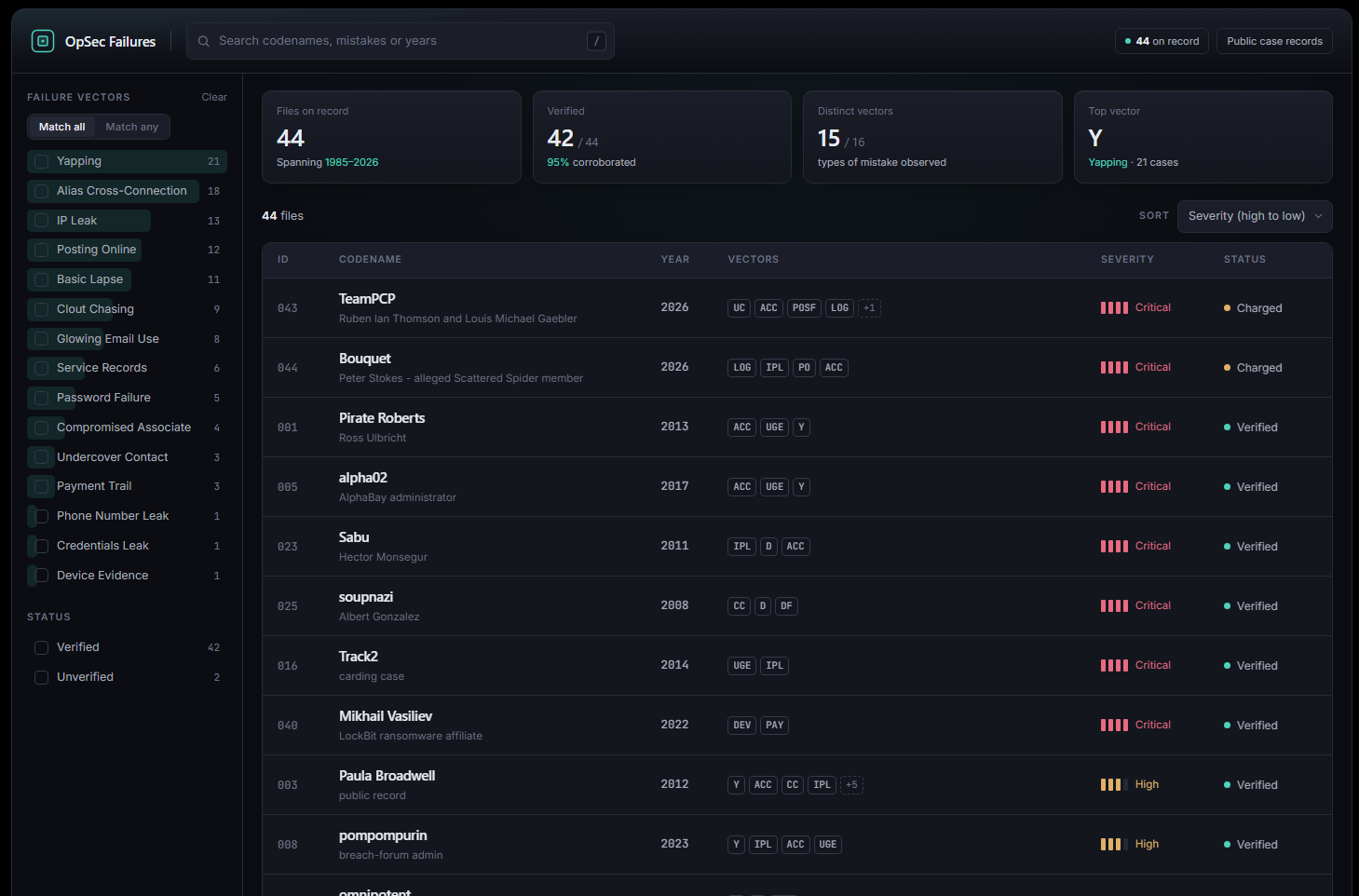Click the search magnifier icon

point(204,41)
